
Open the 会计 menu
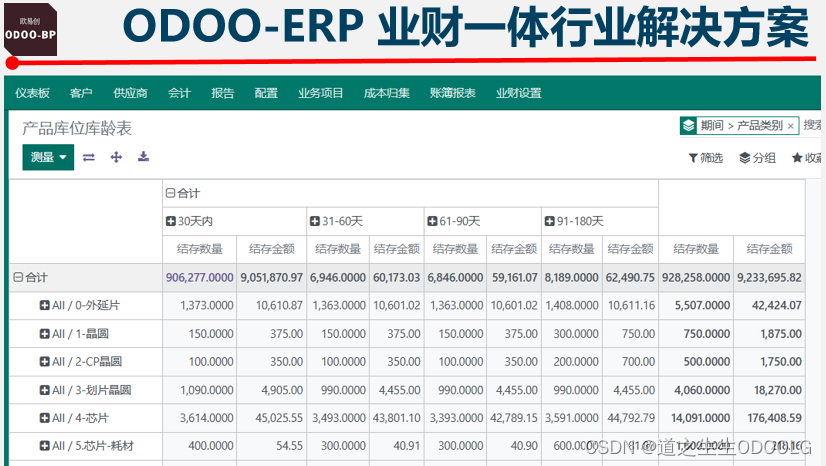(179, 93)
